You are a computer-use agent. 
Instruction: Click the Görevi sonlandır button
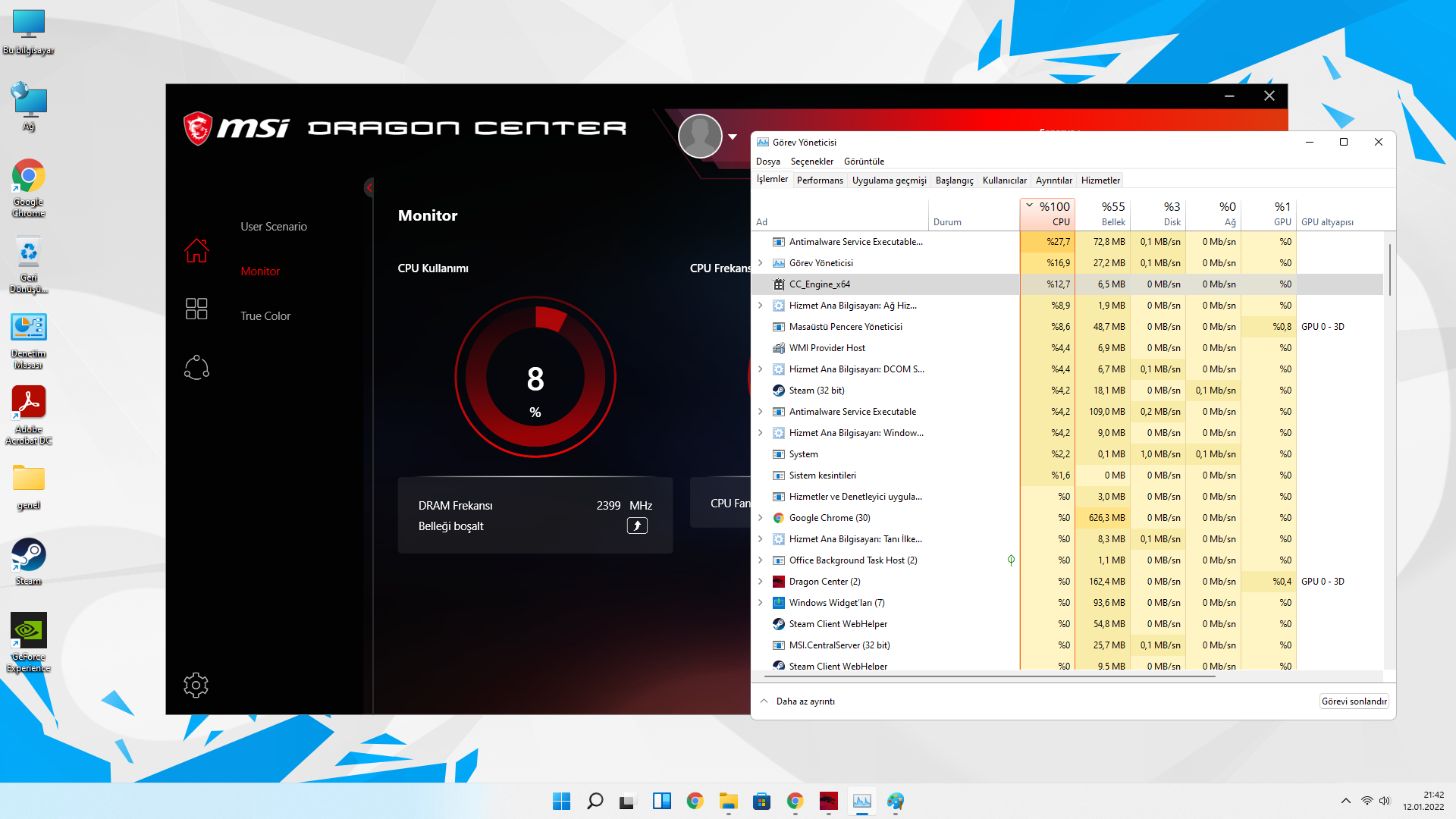pyautogui.click(x=1354, y=701)
